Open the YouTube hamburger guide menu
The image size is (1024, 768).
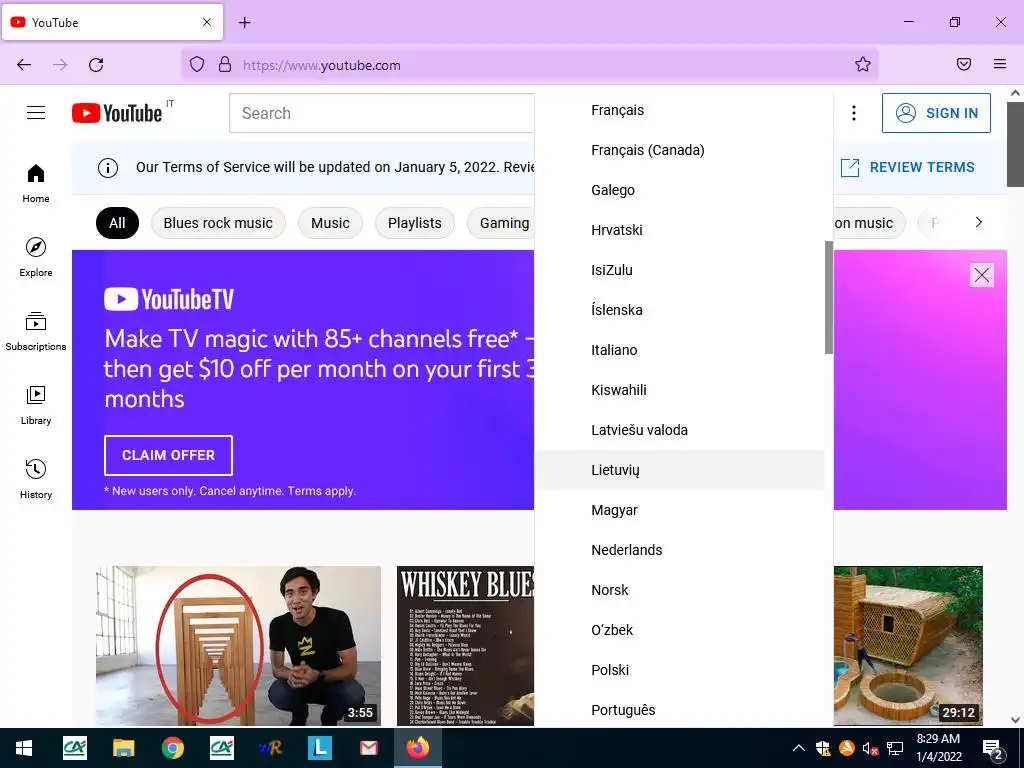(x=36, y=113)
